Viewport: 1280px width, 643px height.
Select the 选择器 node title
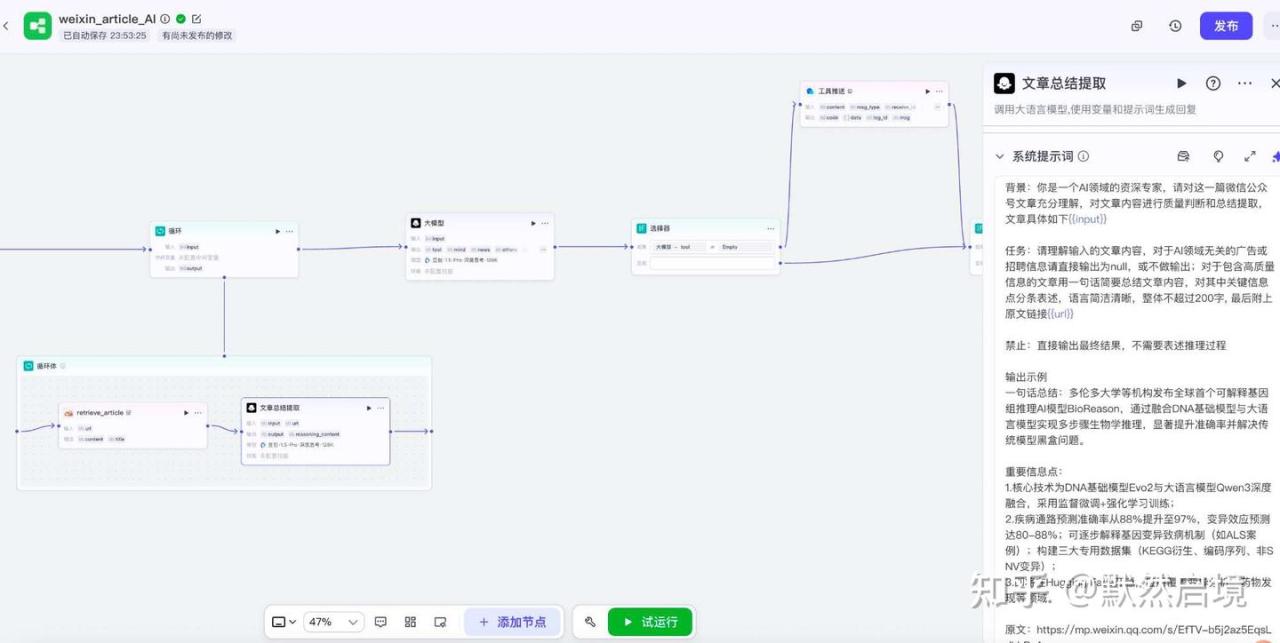coord(660,228)
